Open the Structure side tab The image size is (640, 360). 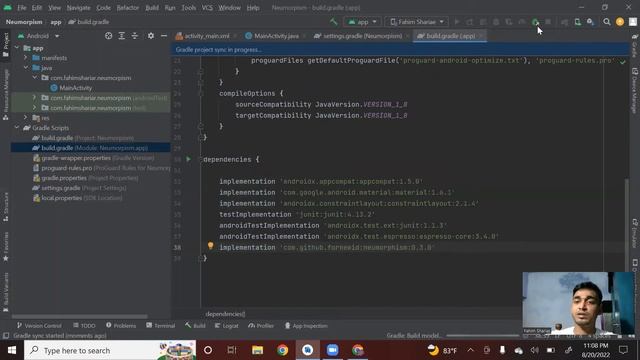(x=6, y=207)
